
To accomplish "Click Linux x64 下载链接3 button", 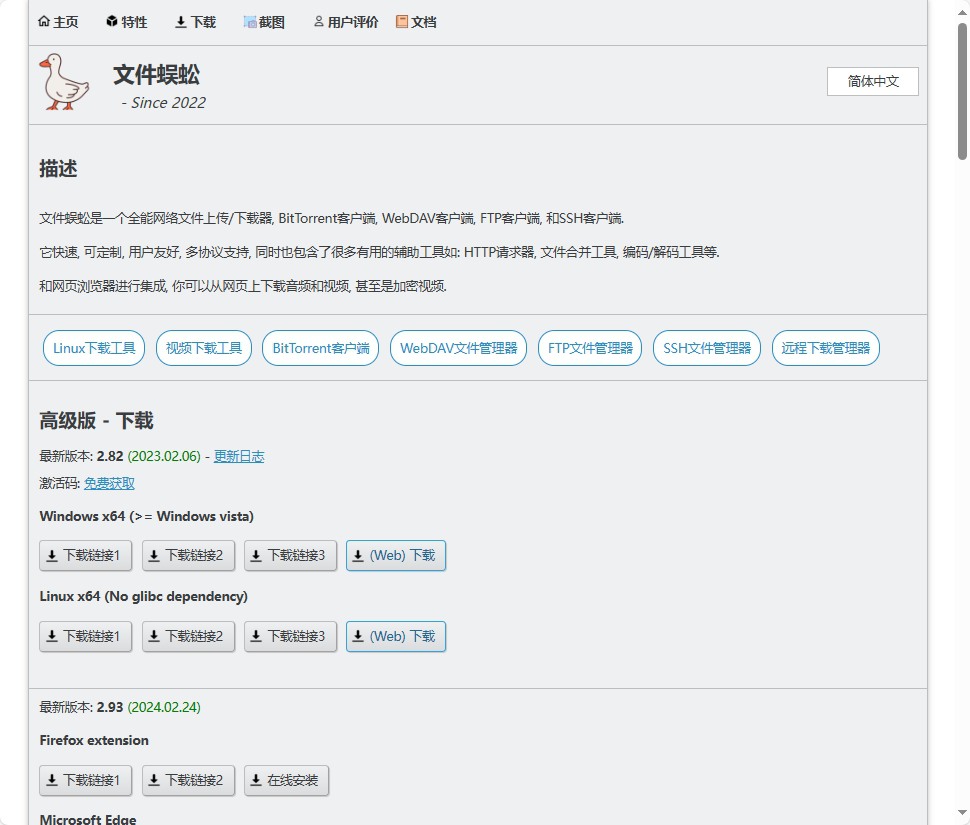I will (x=289, y=636).
